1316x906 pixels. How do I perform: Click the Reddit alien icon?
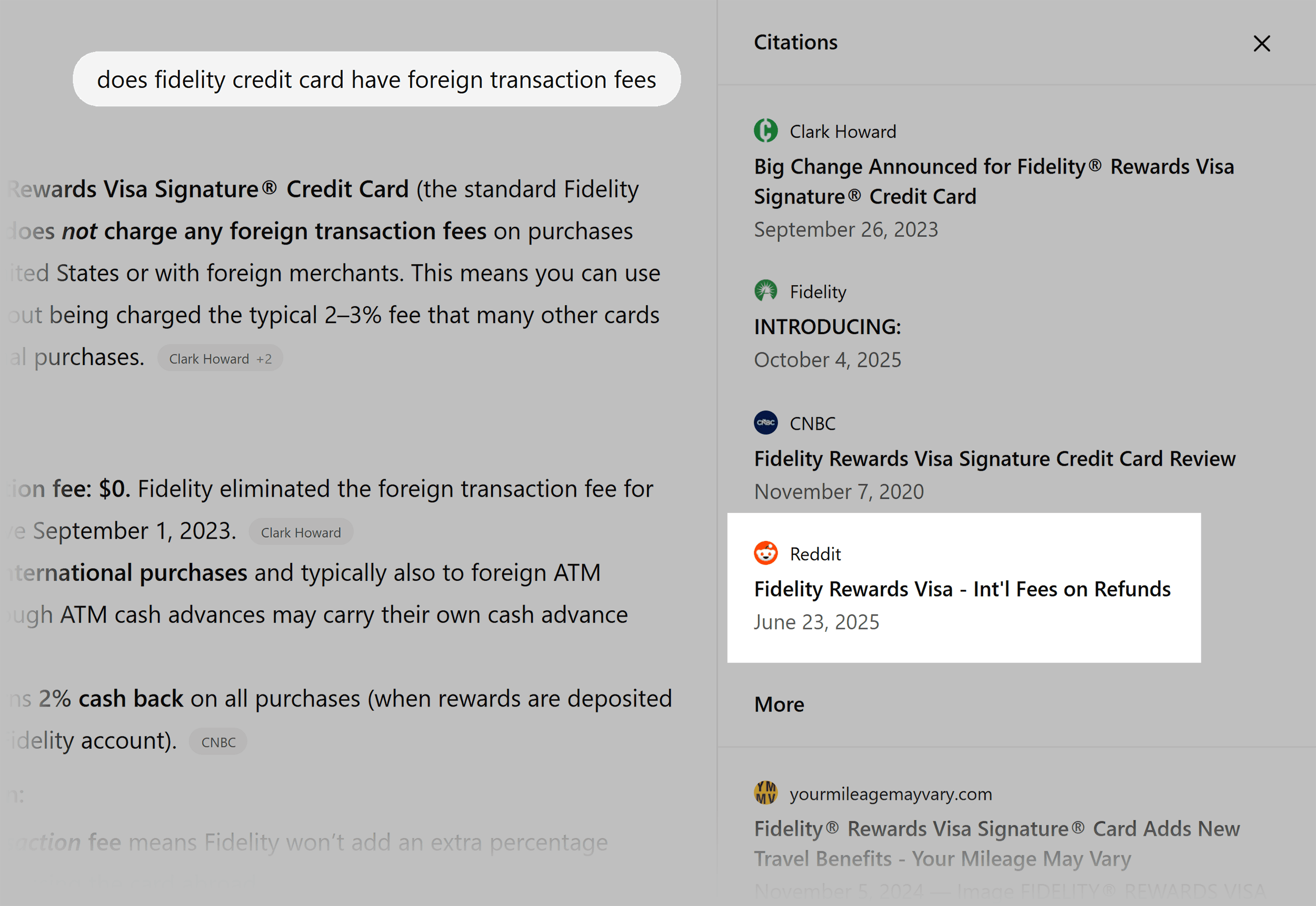click(x=766, y=553)
